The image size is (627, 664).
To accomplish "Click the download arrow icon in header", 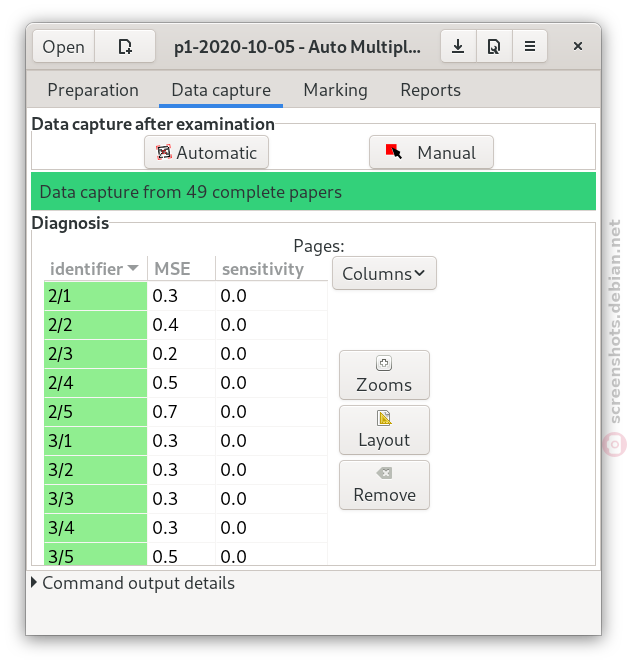I will point(458,46).
